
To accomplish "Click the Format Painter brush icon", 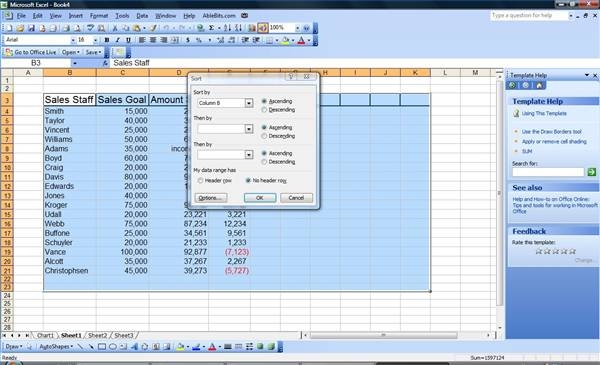I will (x=153, y=28).
